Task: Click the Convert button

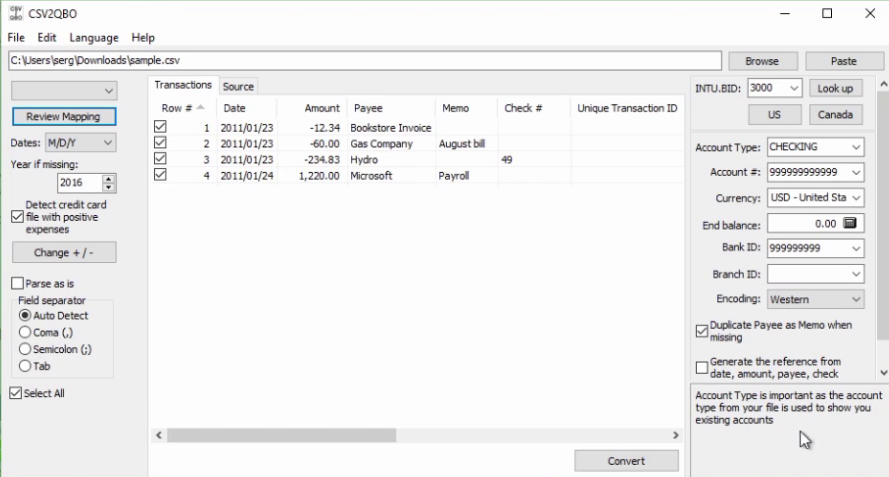Action: tap(626, 461)
